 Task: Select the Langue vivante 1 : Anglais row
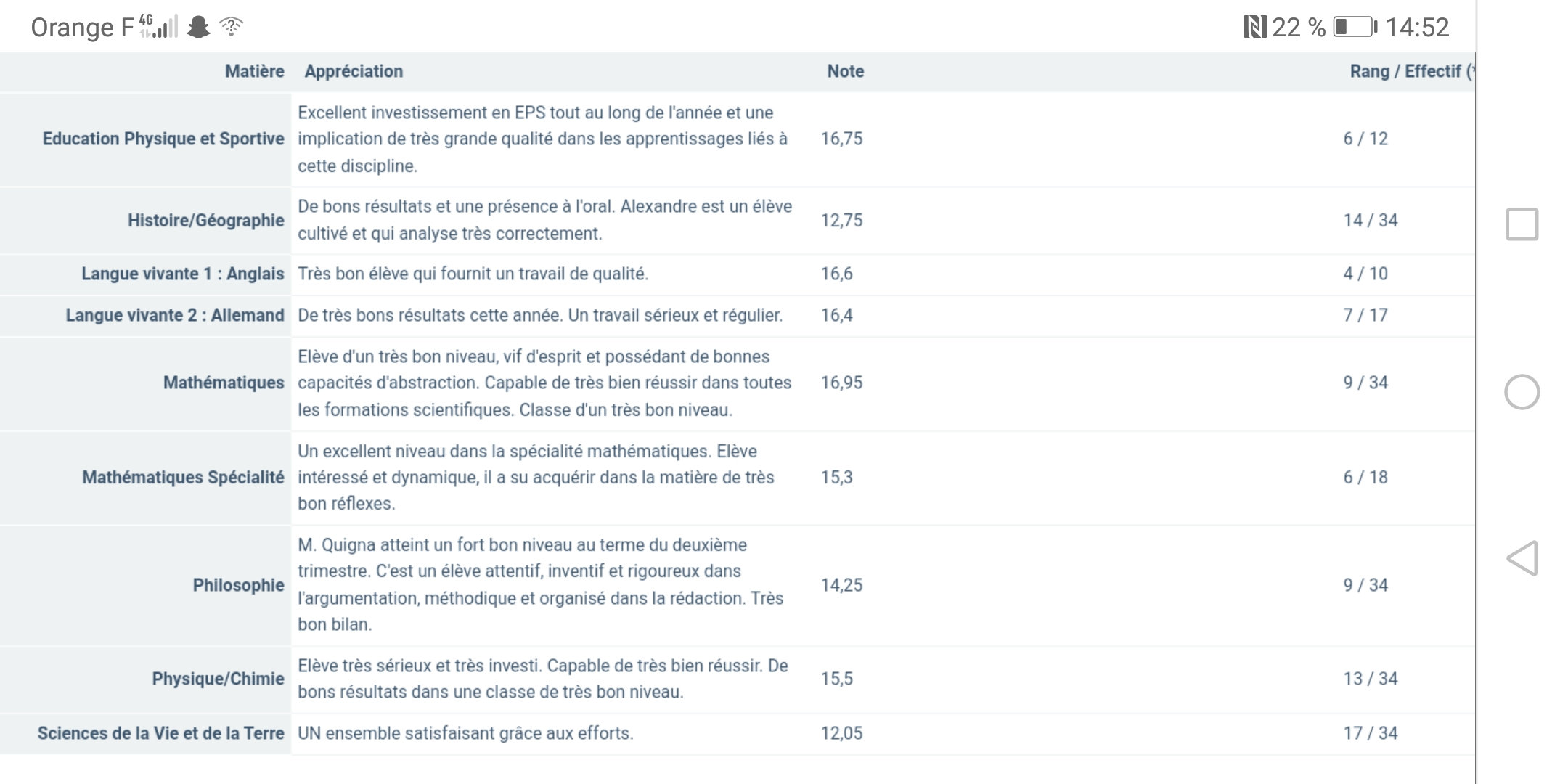[182, 274]
